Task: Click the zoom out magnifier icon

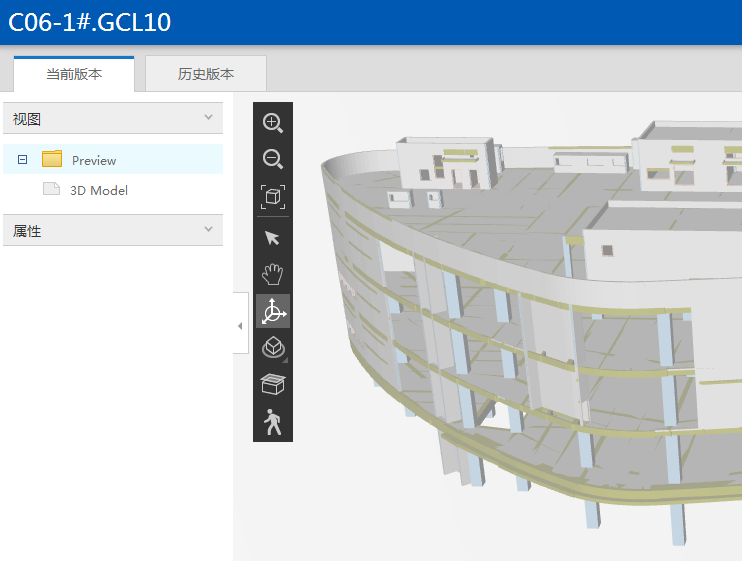Action: click(x=272, y=159)
